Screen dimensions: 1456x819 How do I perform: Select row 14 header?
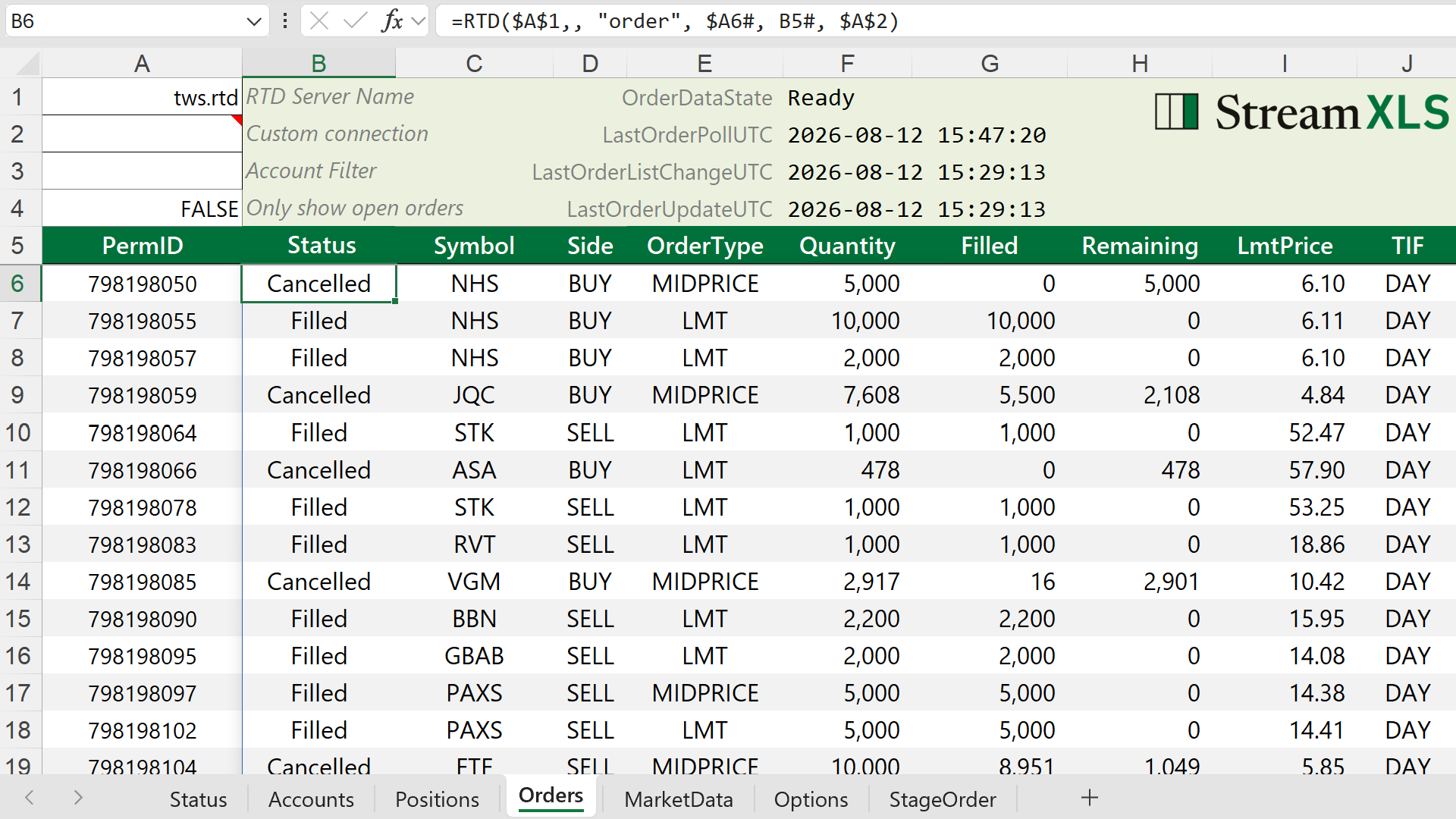[20, 582]
